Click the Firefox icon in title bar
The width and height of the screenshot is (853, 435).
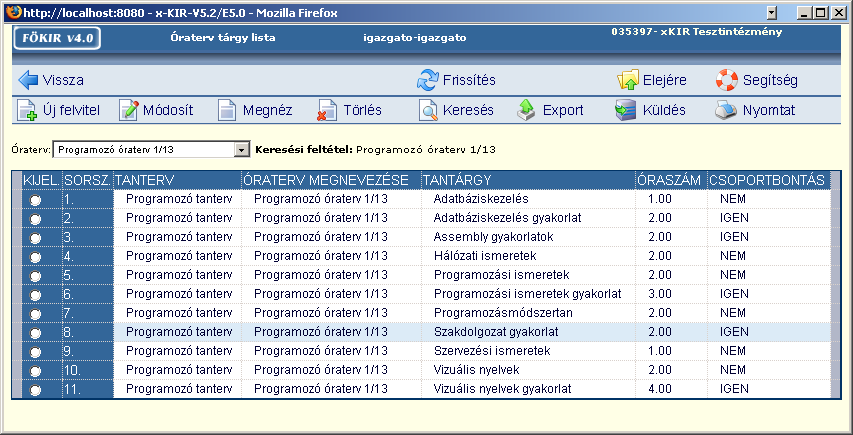click(15, 12)
